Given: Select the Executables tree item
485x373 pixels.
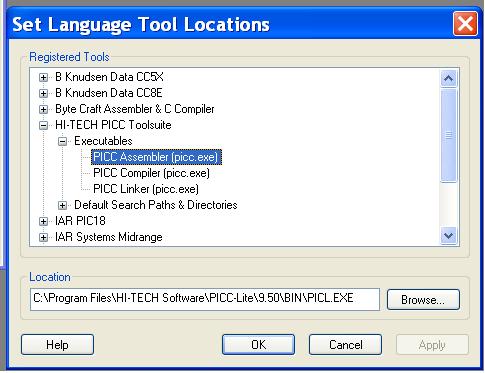Looking at the screenshot, I should [103, 141].
